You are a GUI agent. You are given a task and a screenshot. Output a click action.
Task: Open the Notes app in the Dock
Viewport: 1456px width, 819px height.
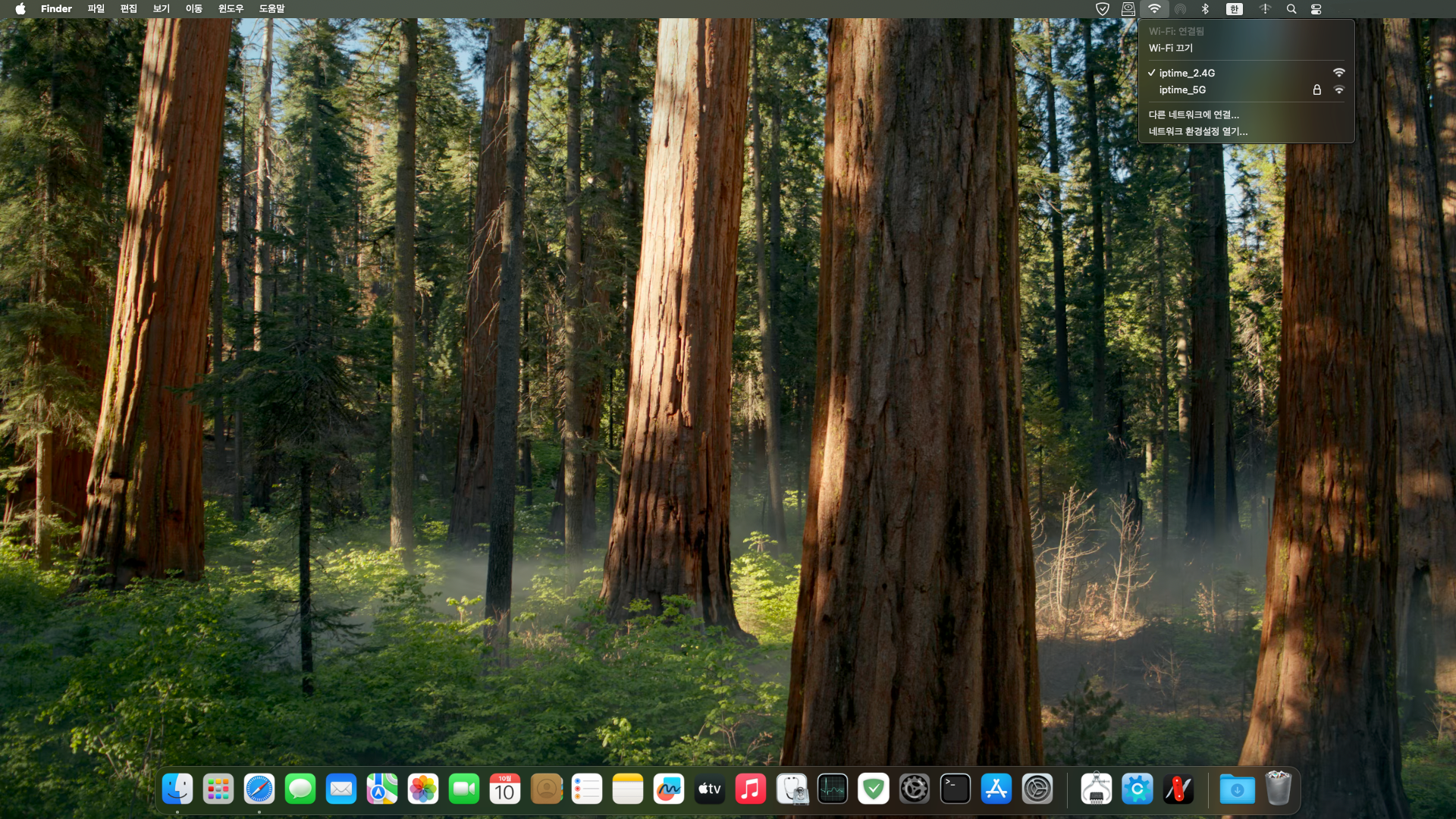(x=628, y=789)
